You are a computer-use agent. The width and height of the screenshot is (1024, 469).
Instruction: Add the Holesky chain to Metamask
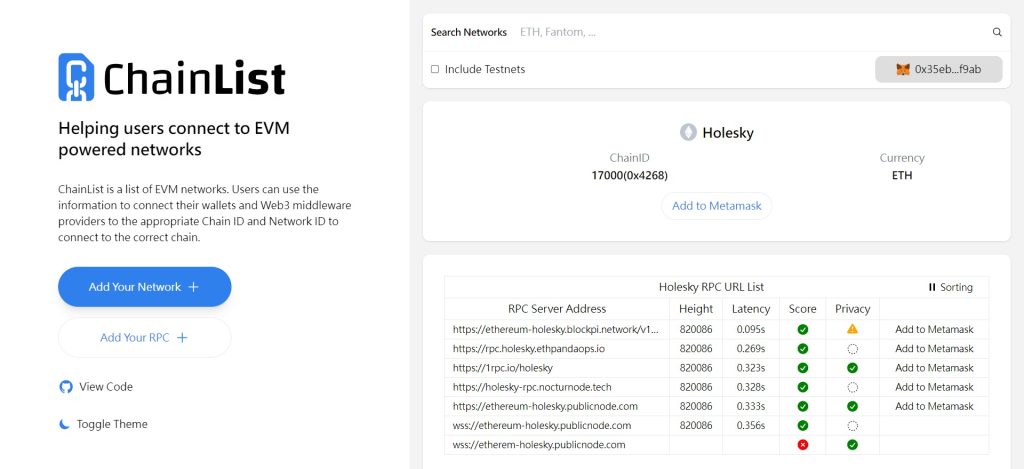click(716, 206)
